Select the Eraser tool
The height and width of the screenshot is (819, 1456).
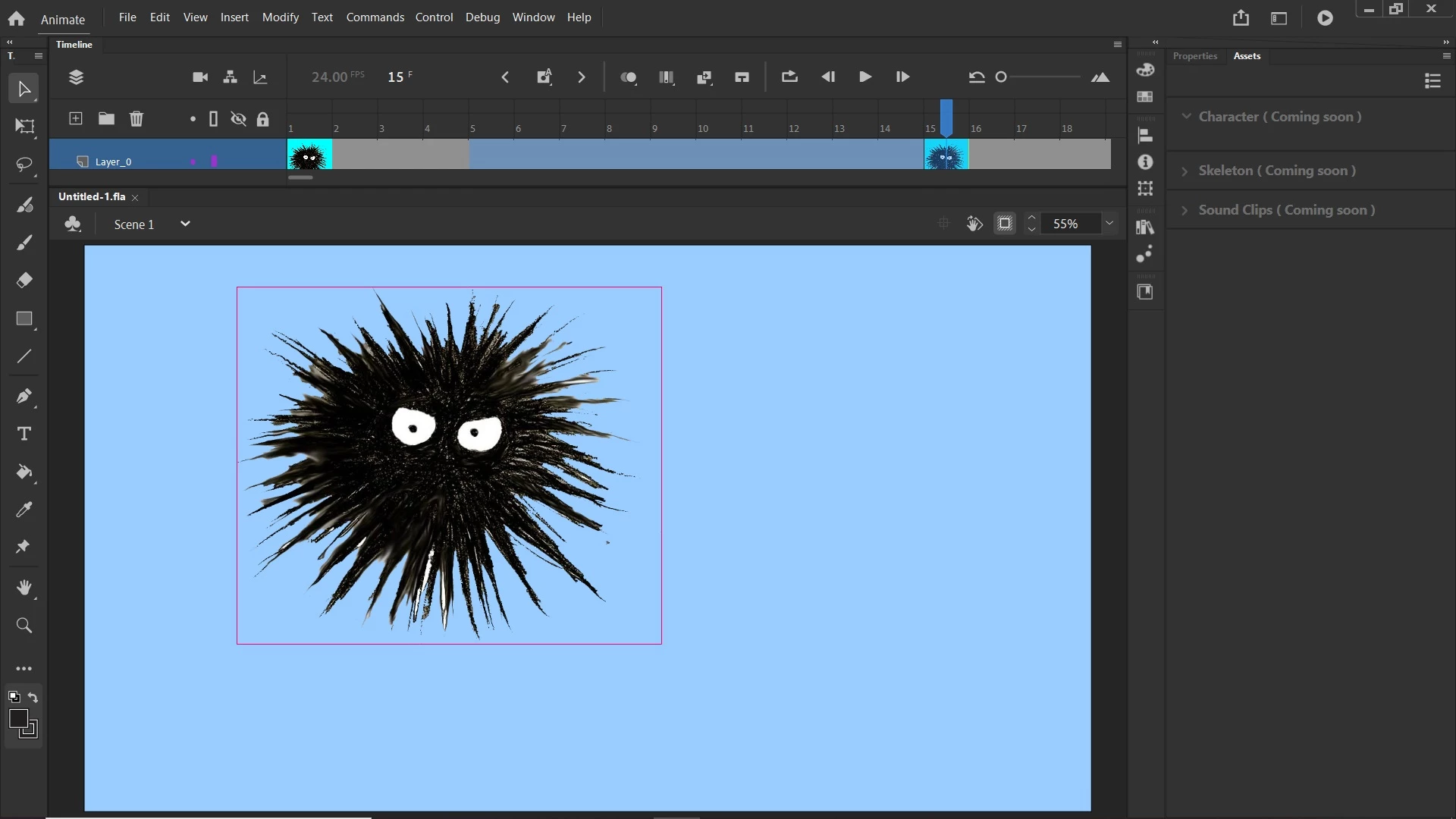pos(24,281)
